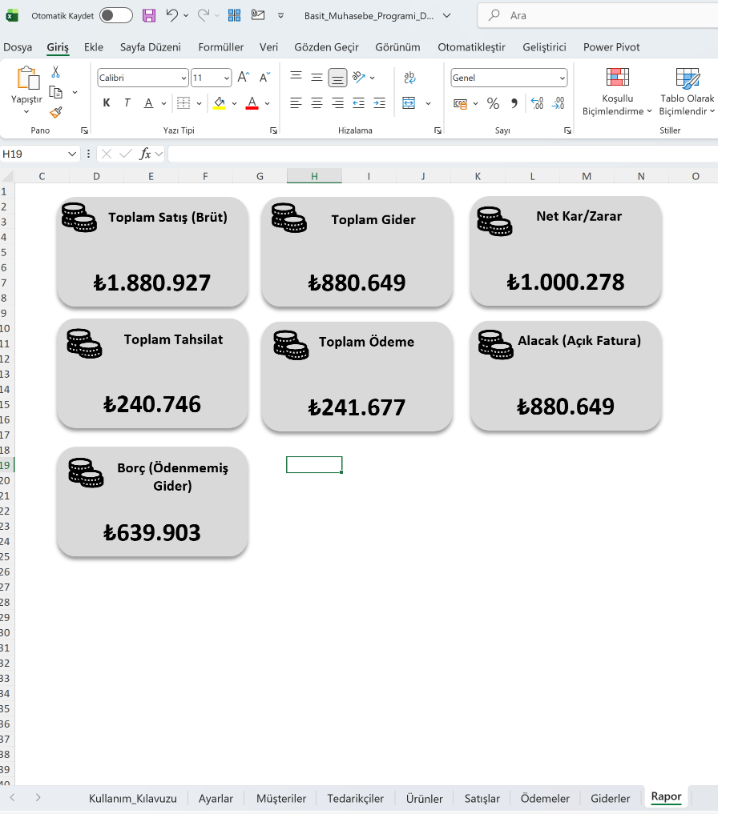Open the Satışlar sheet tab
The width and height of the screenshot is (750, 814).
pos(482,798)
